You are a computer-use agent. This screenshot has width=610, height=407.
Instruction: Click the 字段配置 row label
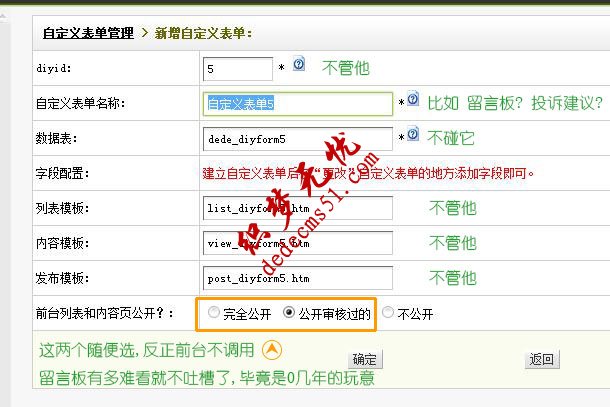point(62,173)
